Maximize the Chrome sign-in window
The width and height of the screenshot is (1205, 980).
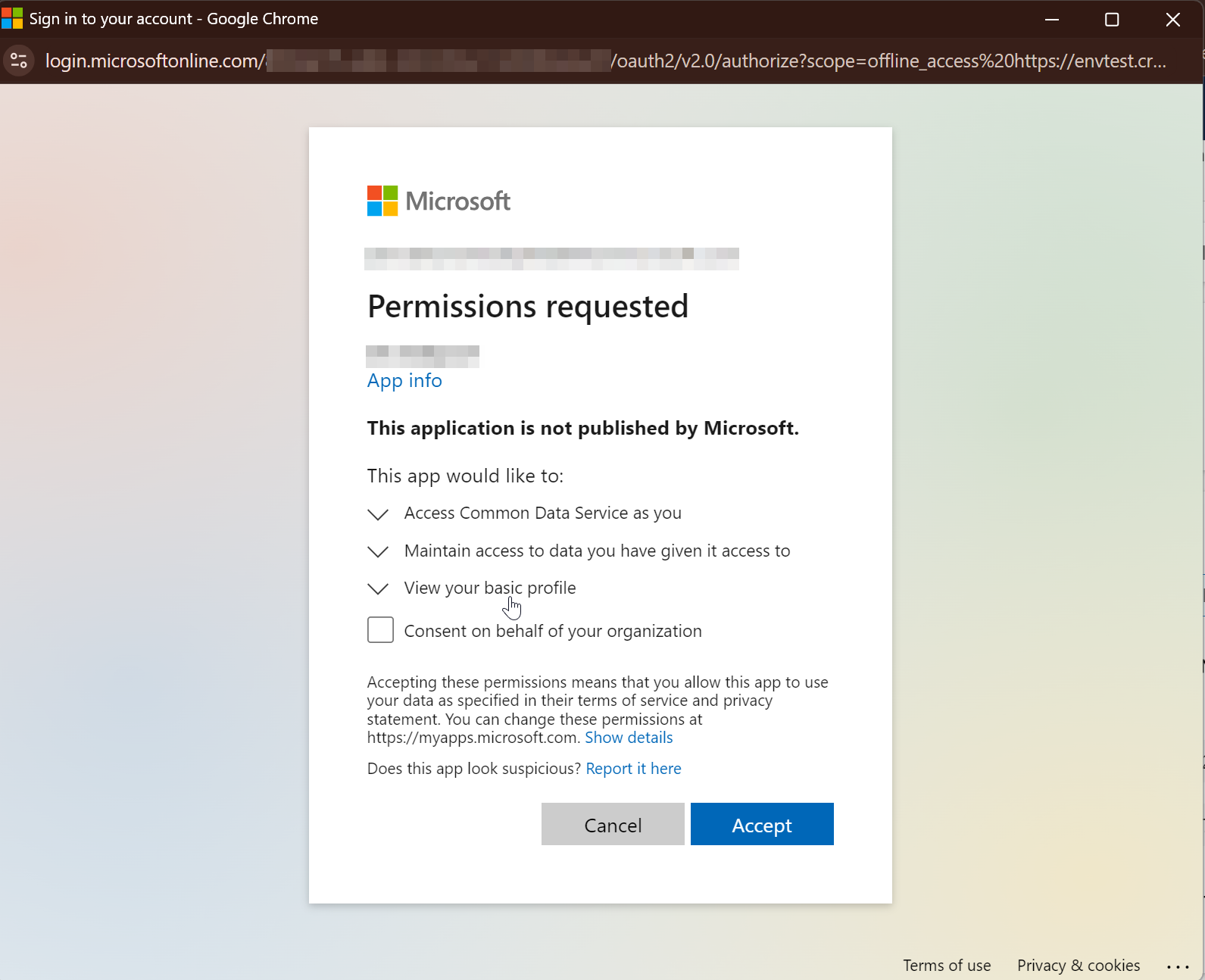(1112, 19)
